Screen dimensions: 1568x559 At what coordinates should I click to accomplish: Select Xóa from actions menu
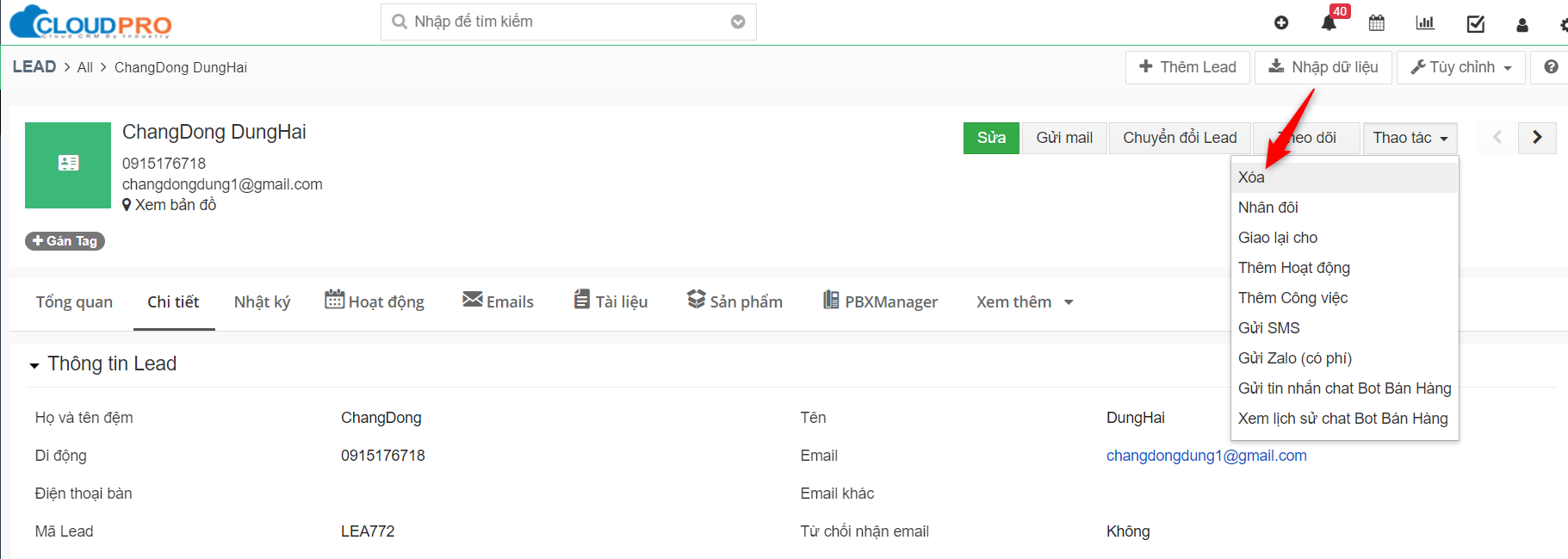[x=1344, y=177]
